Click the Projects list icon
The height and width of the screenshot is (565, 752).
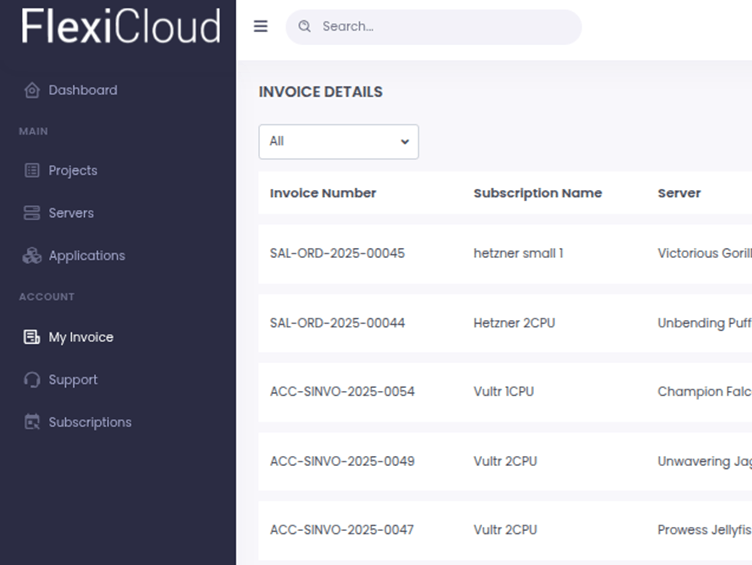tap(31, 171)
